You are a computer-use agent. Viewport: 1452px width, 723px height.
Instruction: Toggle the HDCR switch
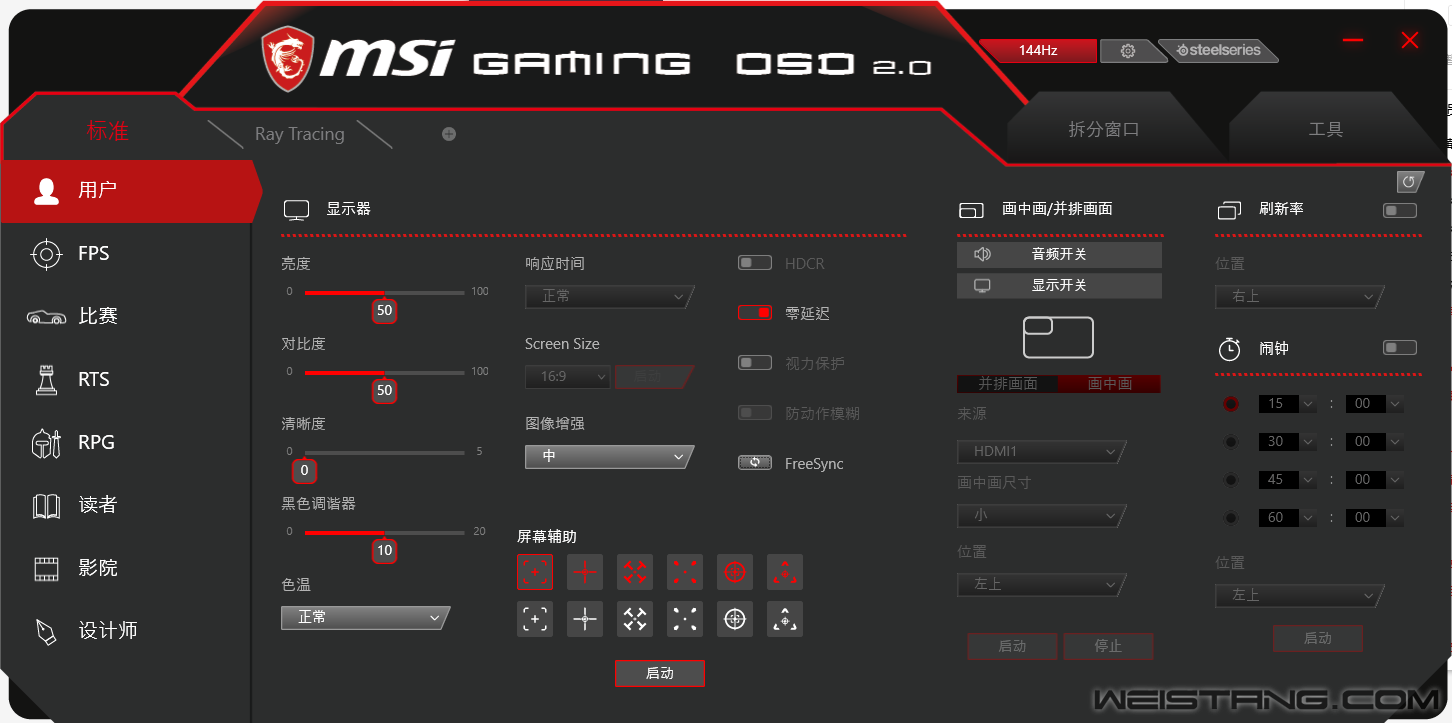[755, 263]
